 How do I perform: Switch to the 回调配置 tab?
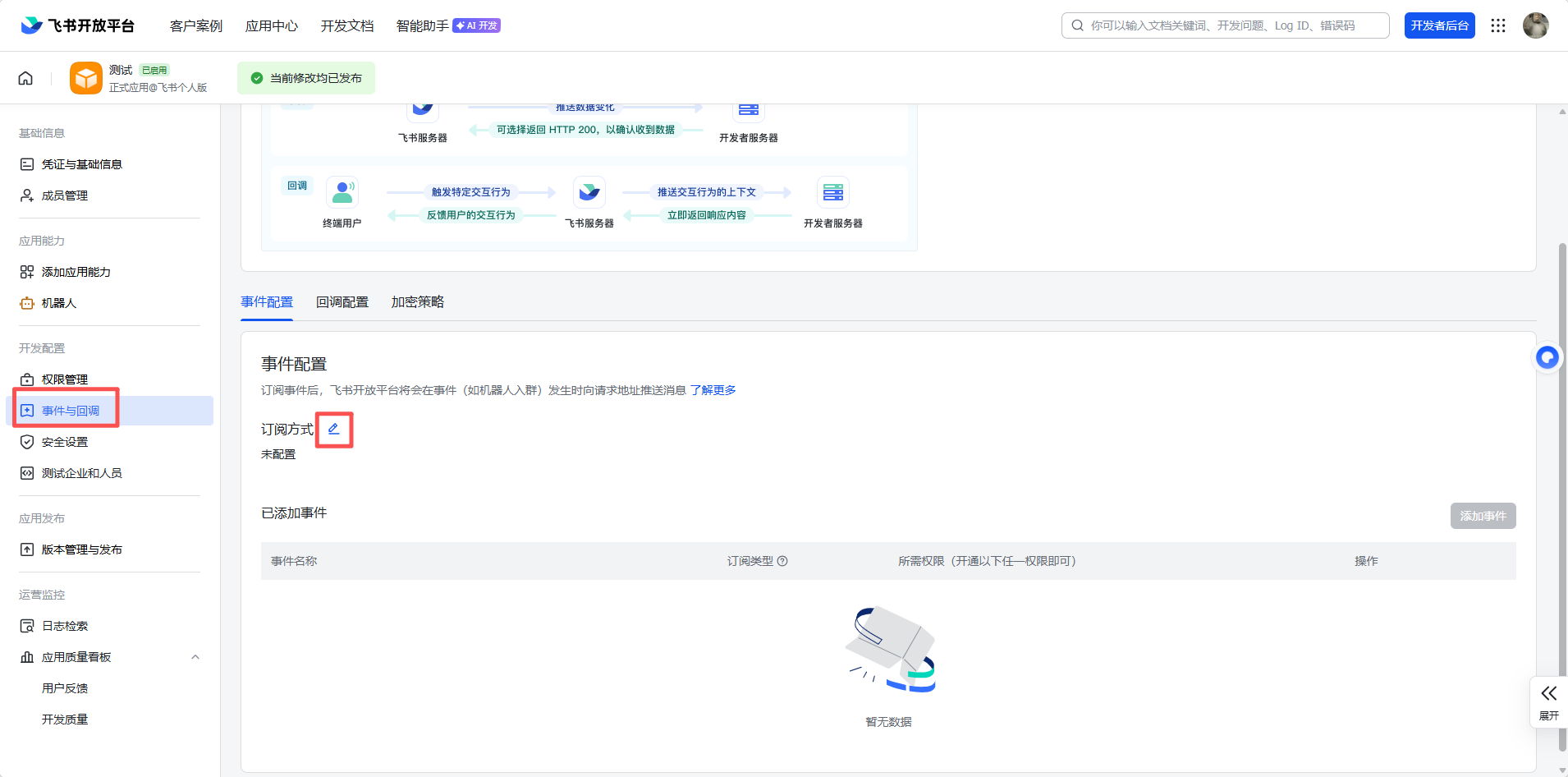[x=342, y=302]
